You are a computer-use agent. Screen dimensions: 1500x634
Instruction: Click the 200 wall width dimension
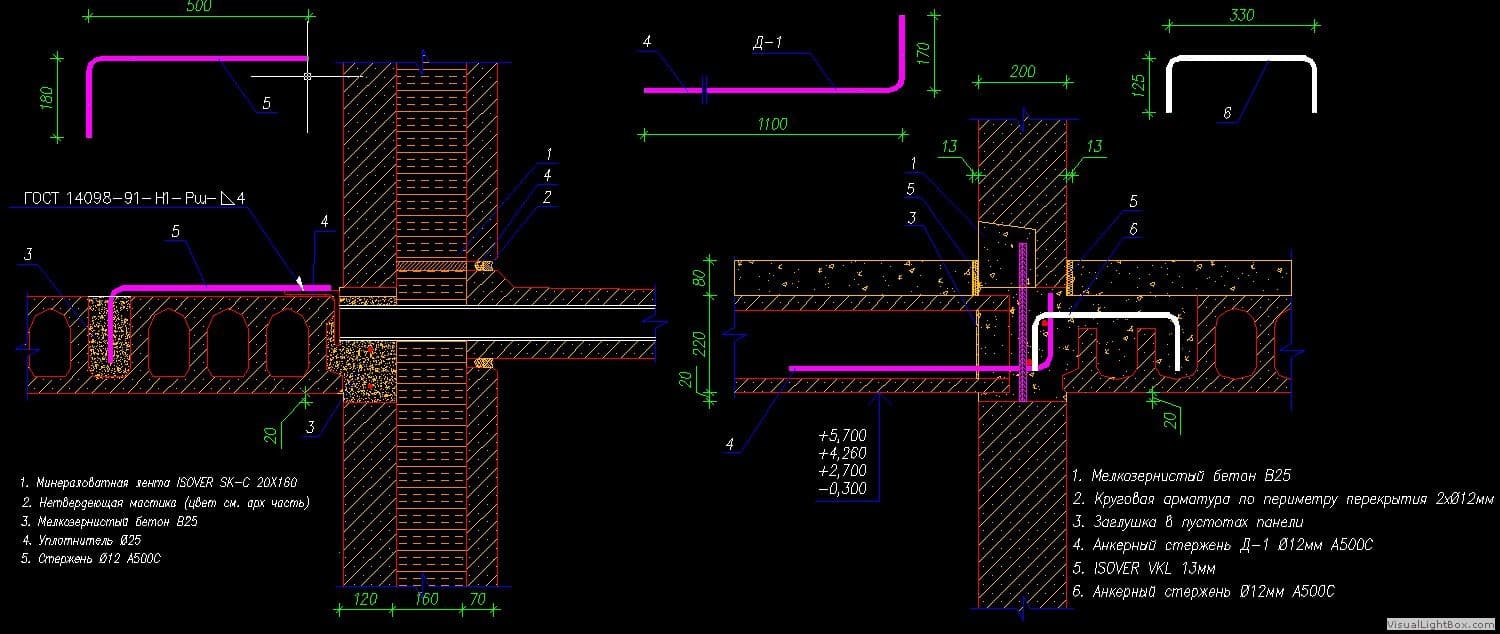click(1022, 72)
